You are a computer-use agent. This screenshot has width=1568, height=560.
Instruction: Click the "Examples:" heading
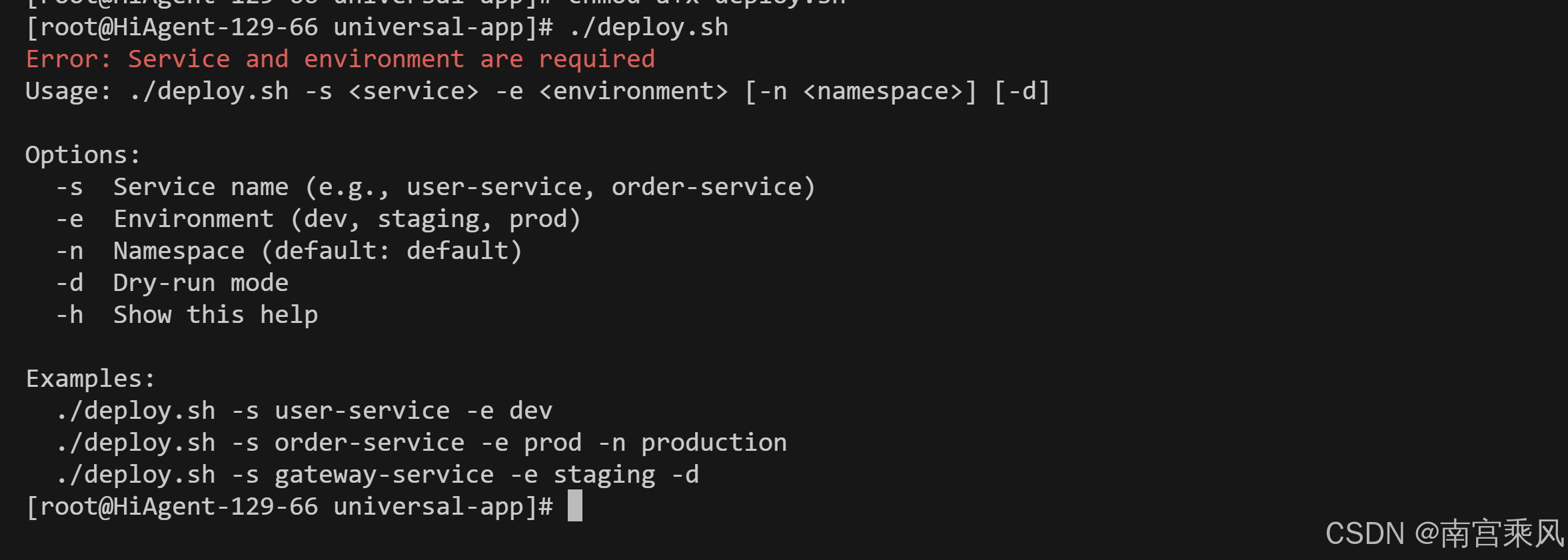pyautogui.click(x=91, y=379)
